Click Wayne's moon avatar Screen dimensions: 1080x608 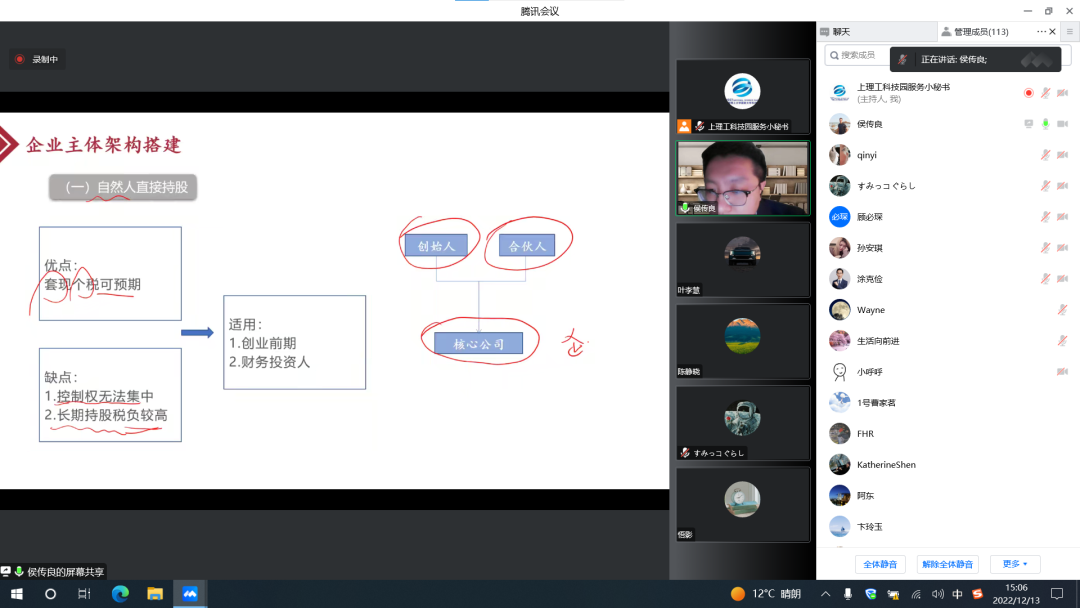[x=840, y=310]
